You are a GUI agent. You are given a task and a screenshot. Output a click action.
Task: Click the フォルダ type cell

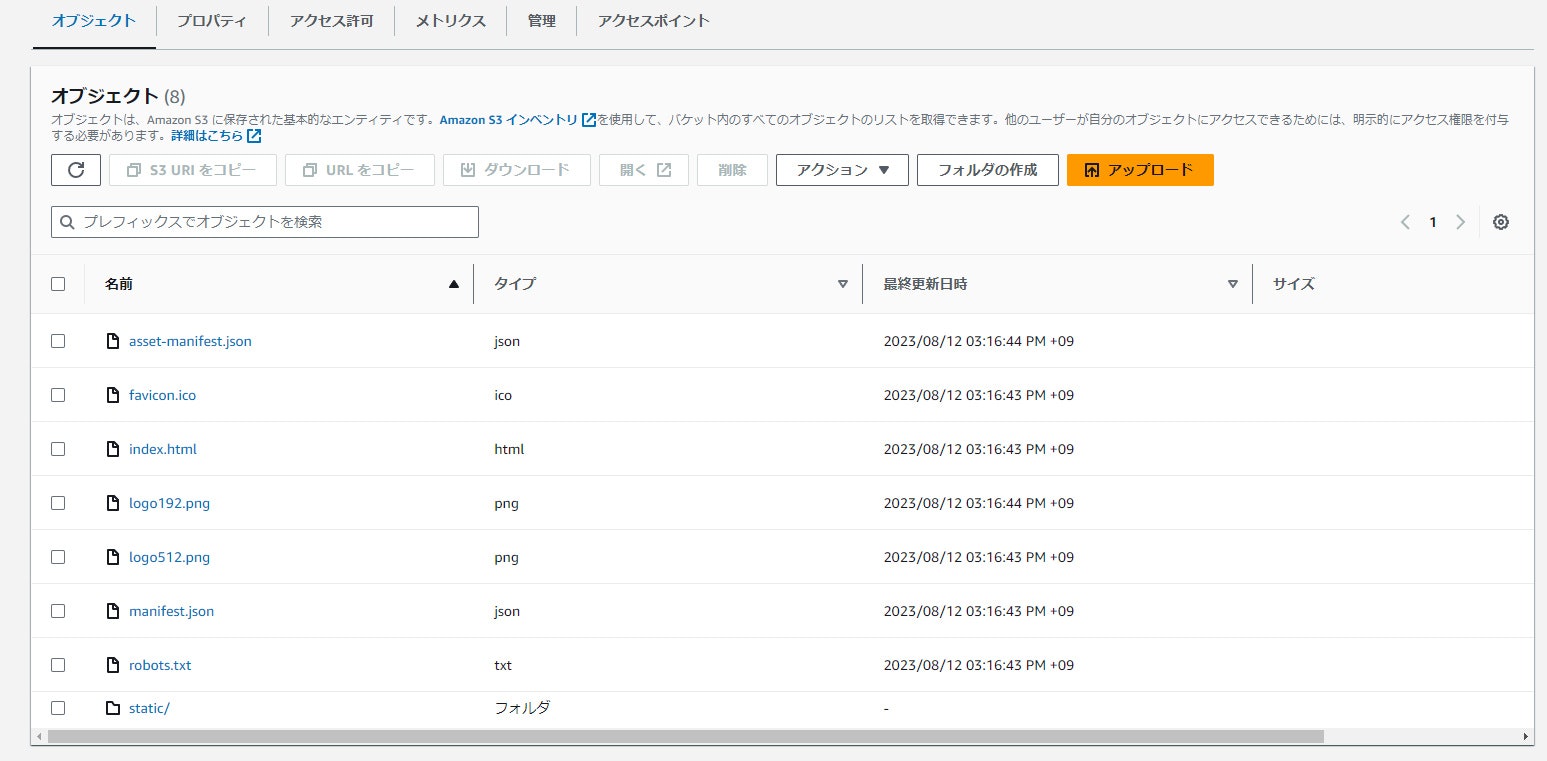click(x=522, y=708)
